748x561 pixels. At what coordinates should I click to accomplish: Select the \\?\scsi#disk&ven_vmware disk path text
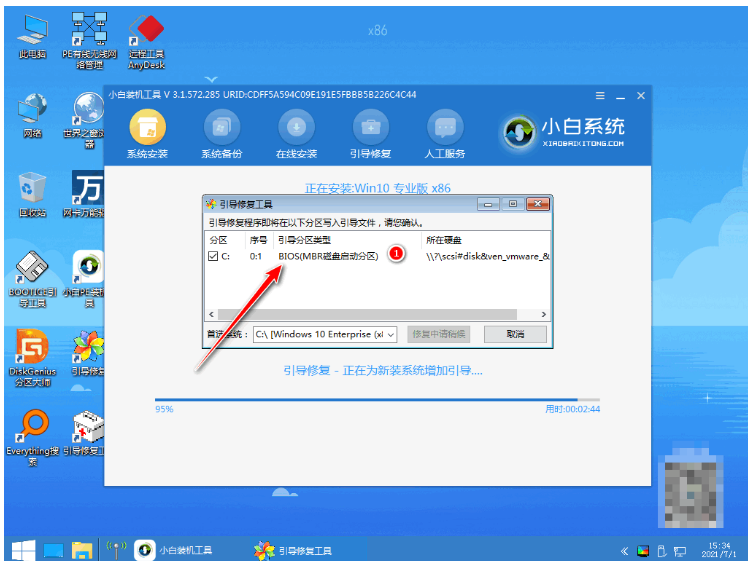pos(488,256)
